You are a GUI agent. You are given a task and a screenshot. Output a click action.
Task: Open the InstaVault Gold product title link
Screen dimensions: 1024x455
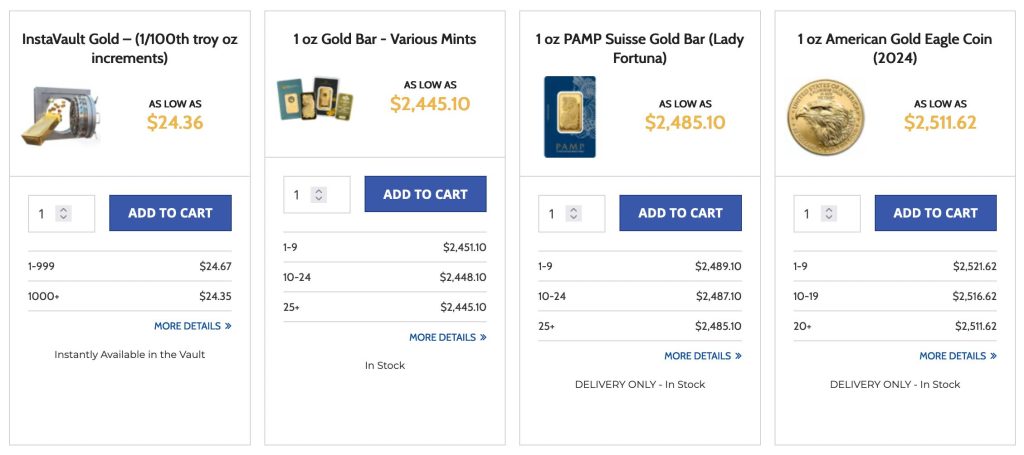click(130, 48)
